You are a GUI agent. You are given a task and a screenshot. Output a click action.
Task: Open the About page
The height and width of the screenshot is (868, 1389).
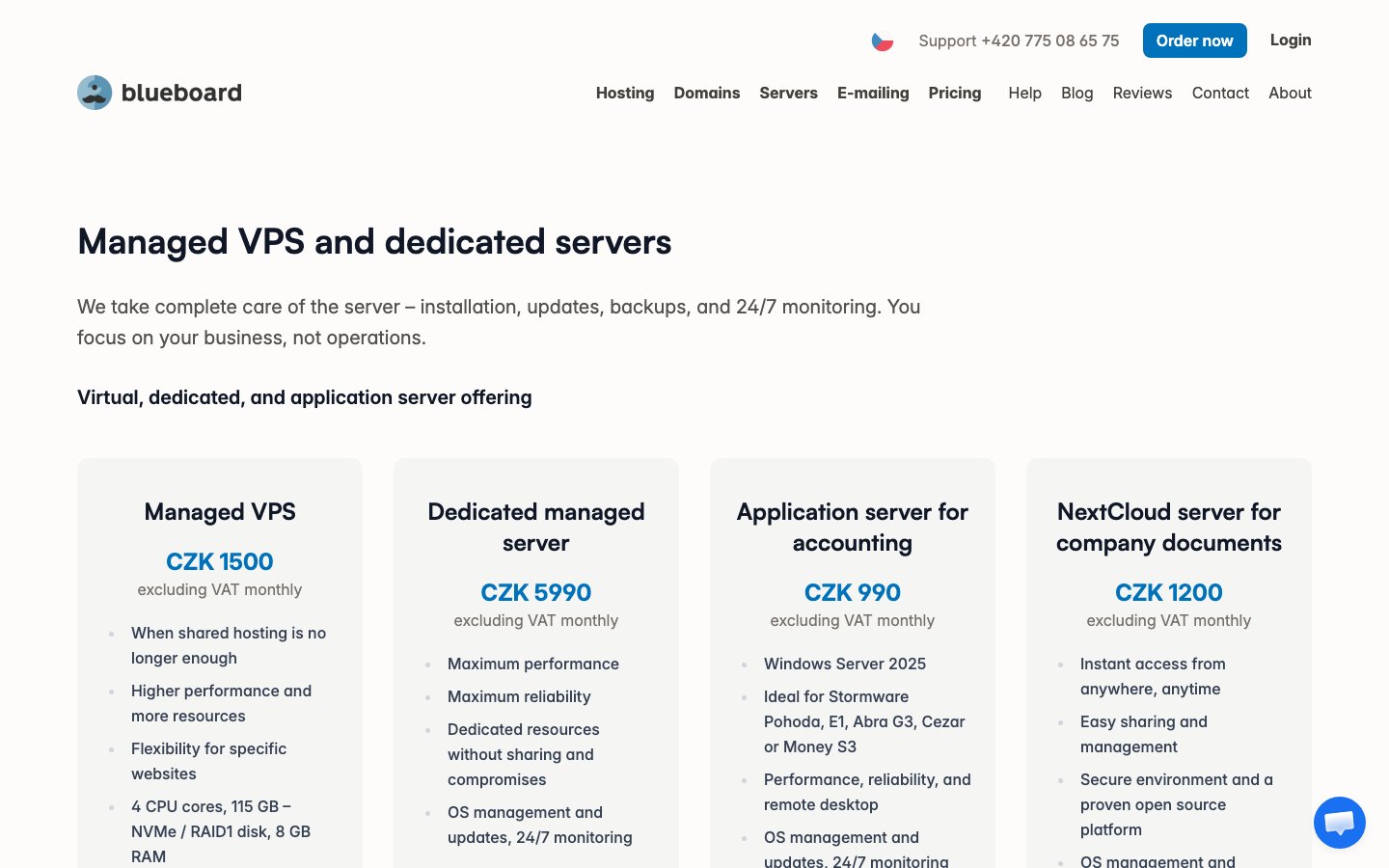(1290, 93)
